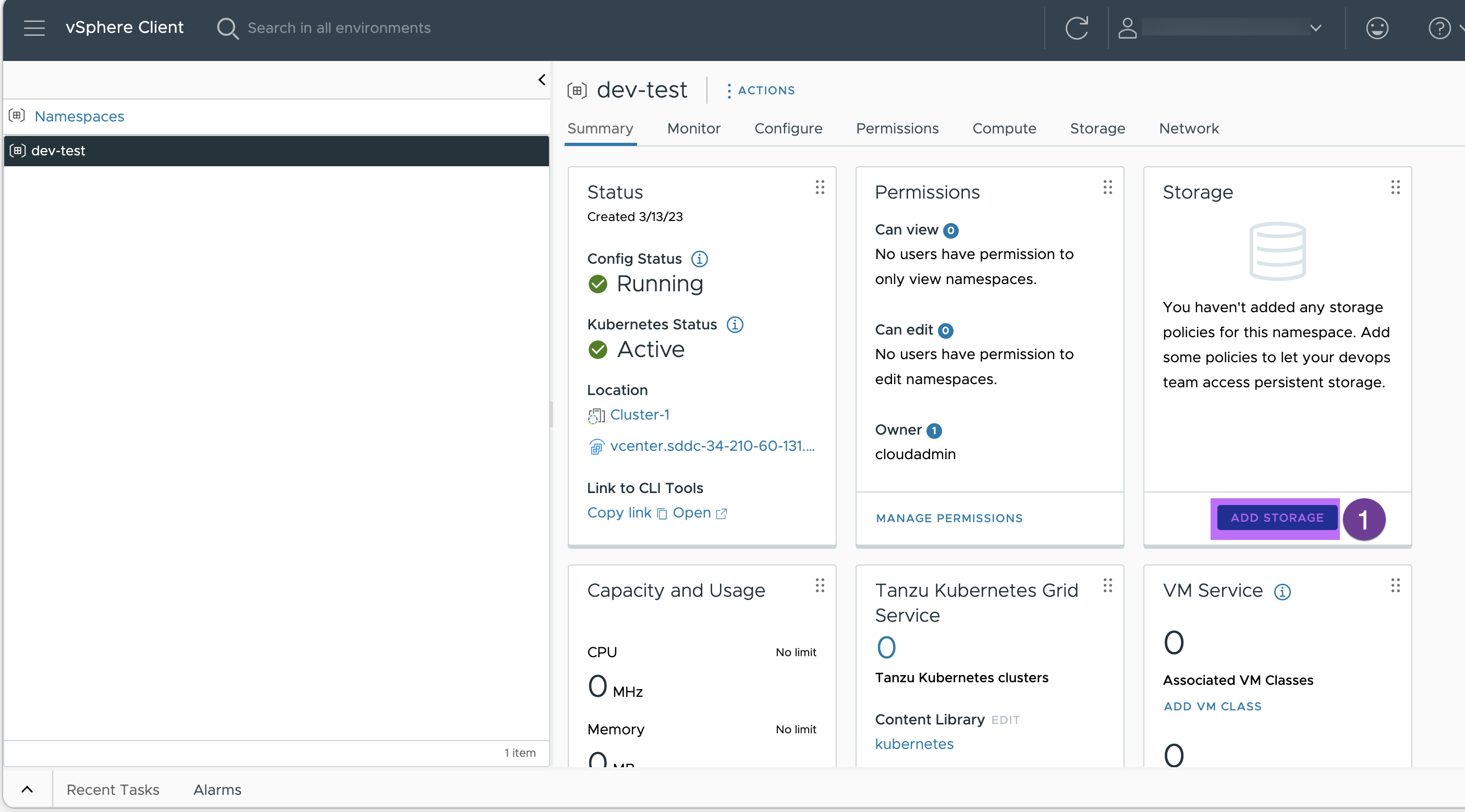
Task: Open the hamburger navigation menu
Action: pyautogui.click(x=34, y=27)
